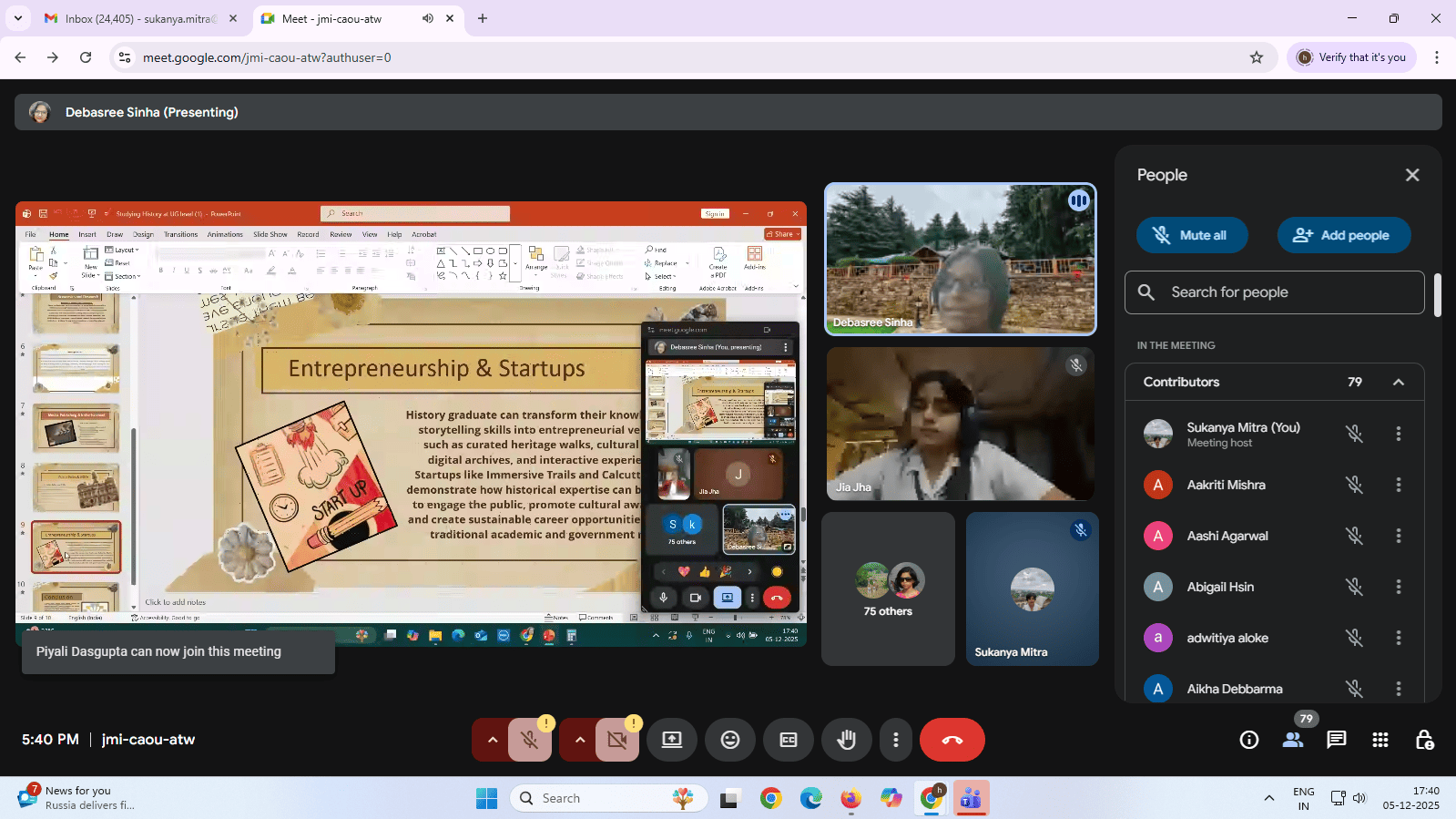This screenshot has width=1456, height=819.
Task: Click the Add people button
Action: [x=1343, y=235]
